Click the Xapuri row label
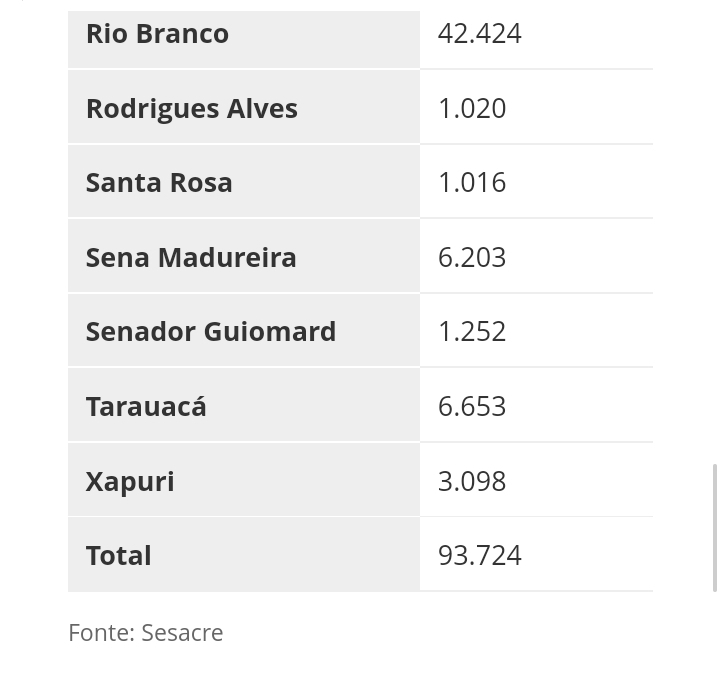 point(130,481)
